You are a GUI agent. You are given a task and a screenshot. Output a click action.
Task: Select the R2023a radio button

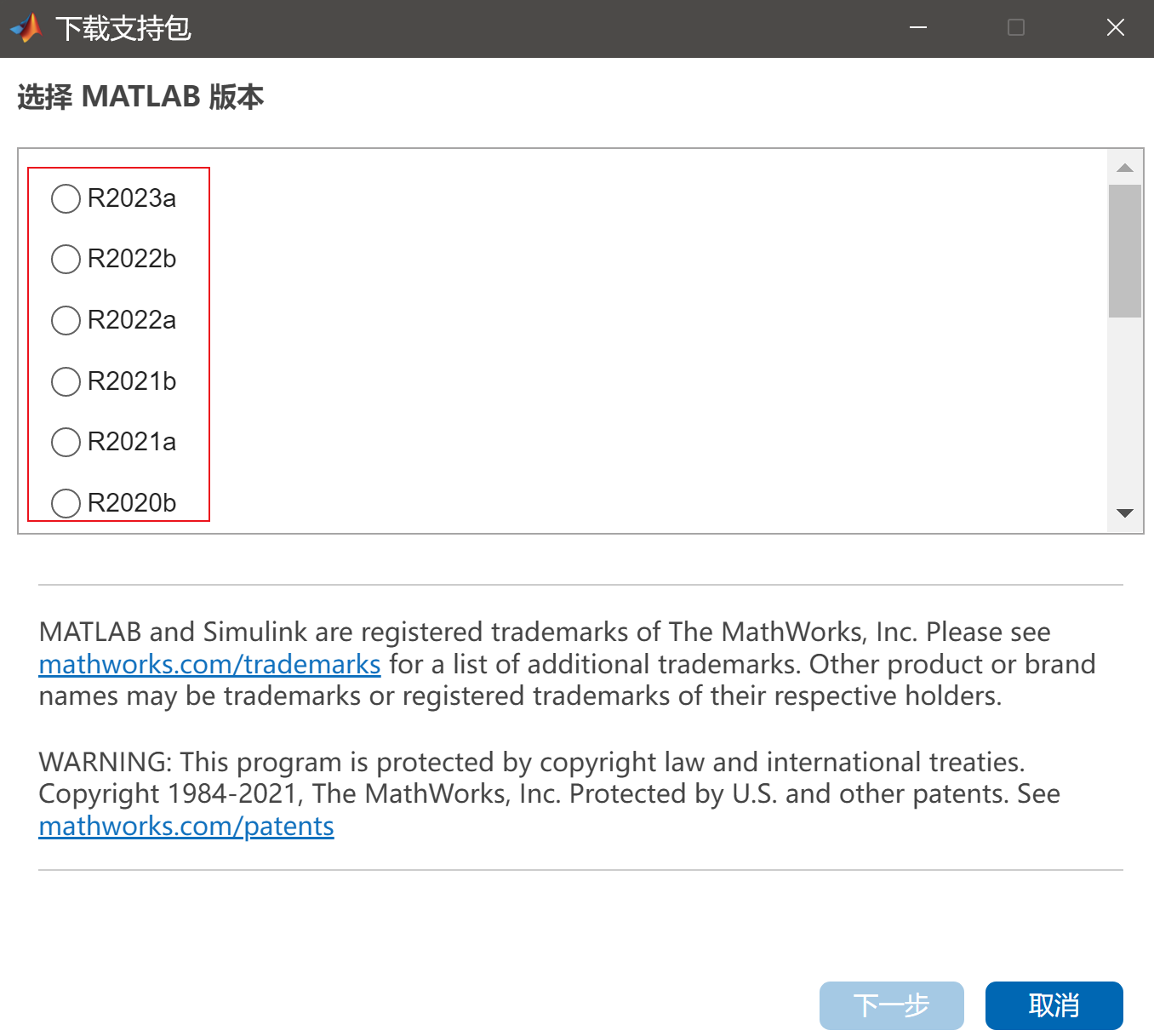tap(66, 198)
